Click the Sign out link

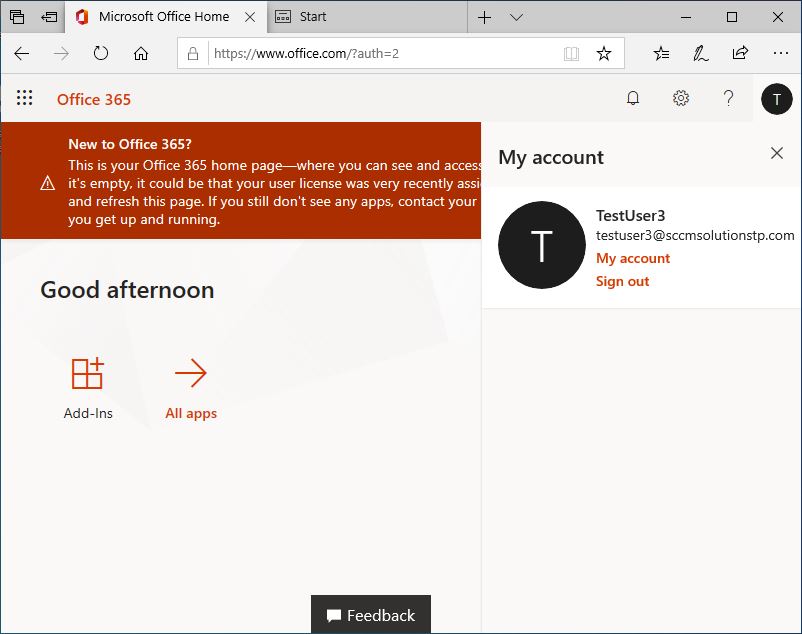point(622,281)
